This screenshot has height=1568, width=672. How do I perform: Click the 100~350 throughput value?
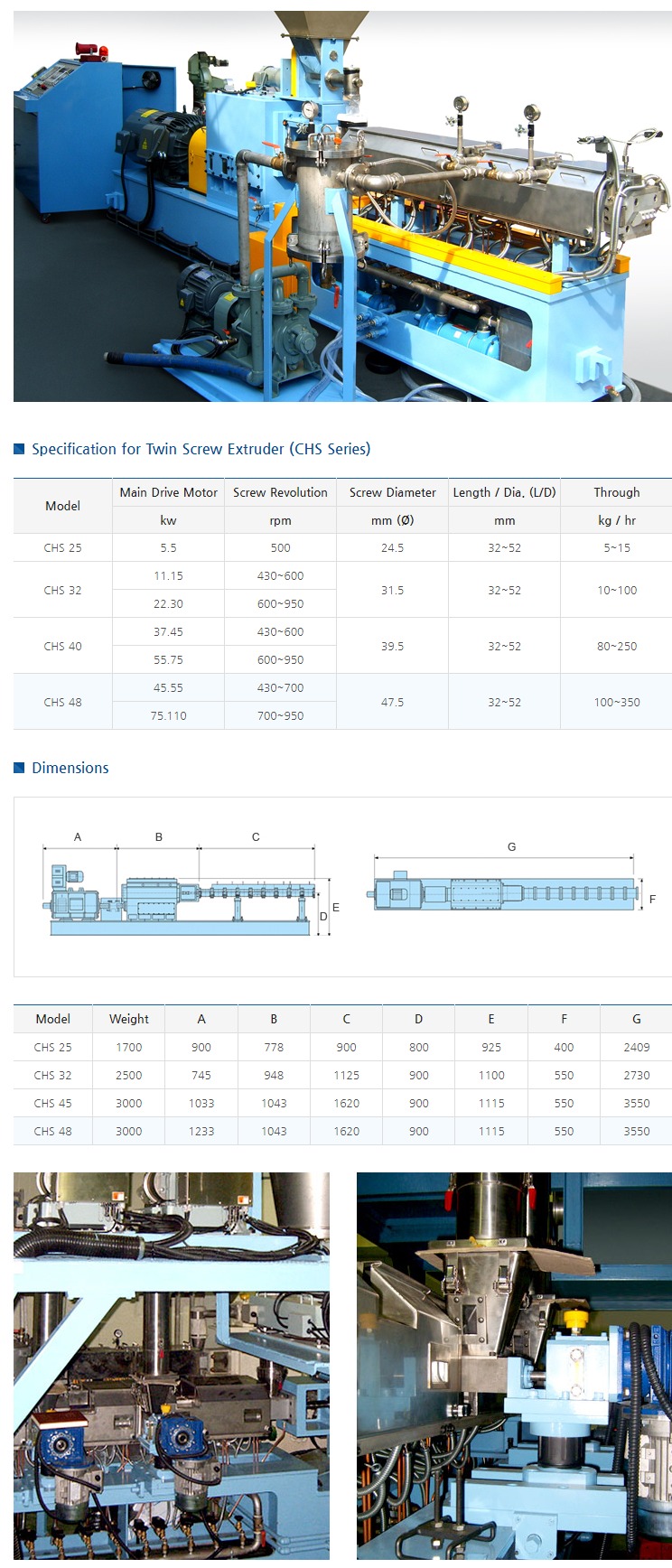point(617,702)
